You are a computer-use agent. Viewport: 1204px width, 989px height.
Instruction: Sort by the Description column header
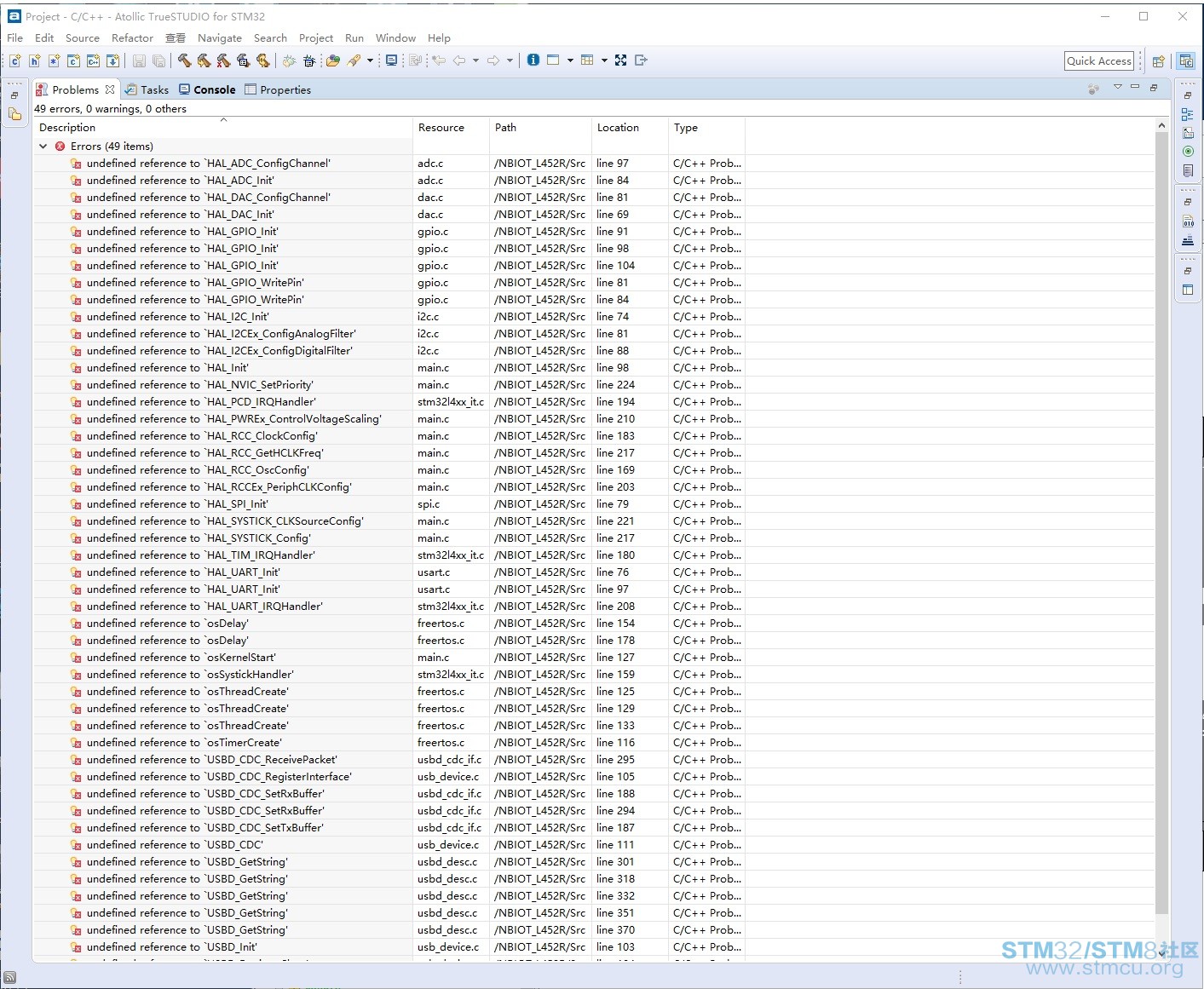(223, 128)
